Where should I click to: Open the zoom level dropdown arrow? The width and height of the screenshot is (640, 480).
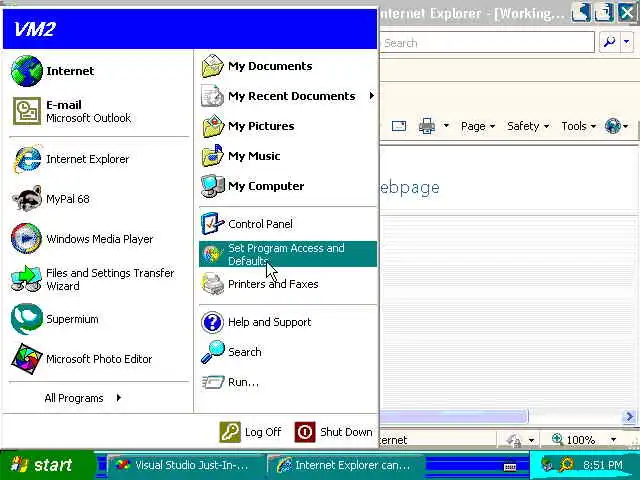(x=613, y=440)
